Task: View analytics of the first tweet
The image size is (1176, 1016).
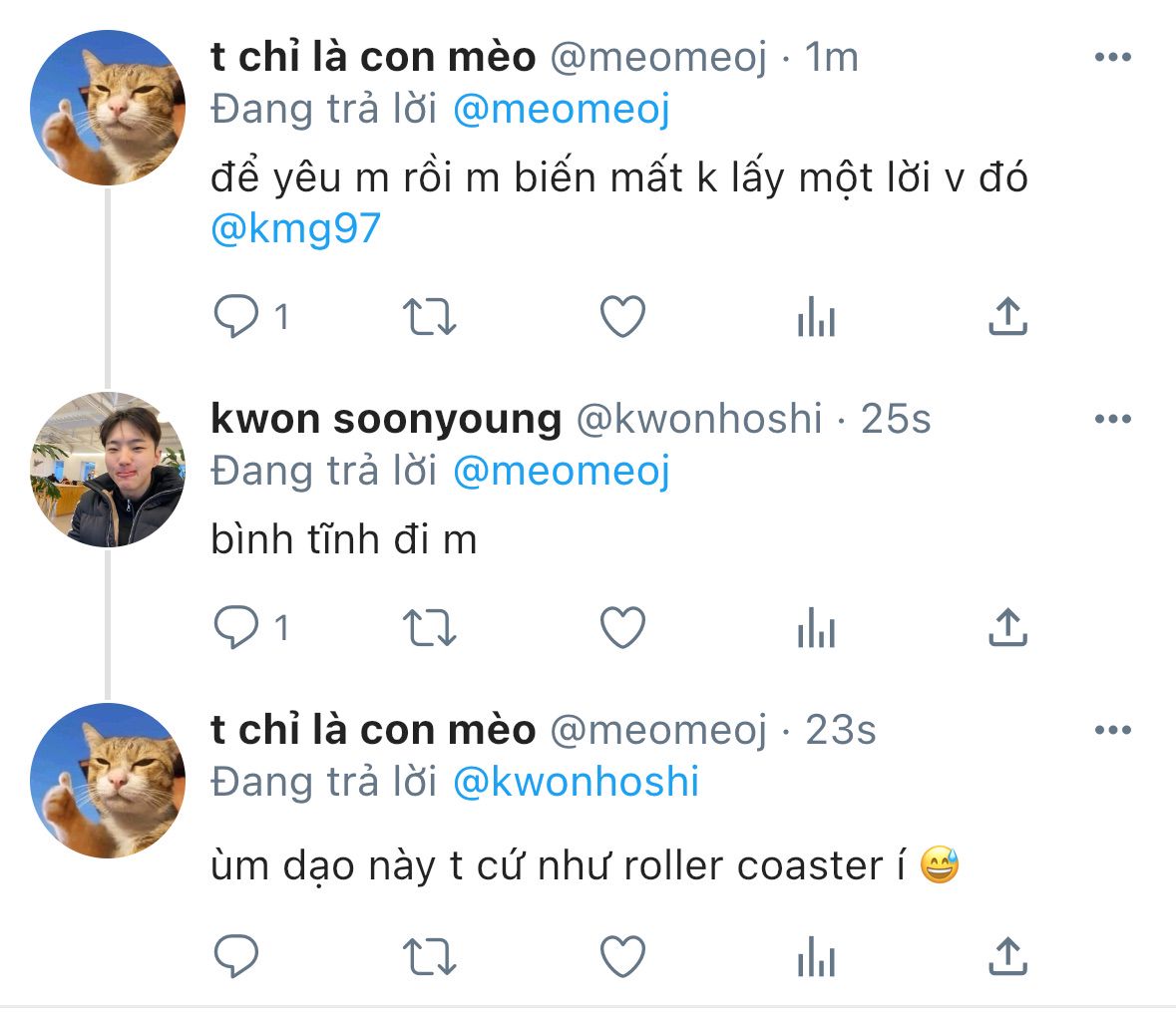Action: 816,318
